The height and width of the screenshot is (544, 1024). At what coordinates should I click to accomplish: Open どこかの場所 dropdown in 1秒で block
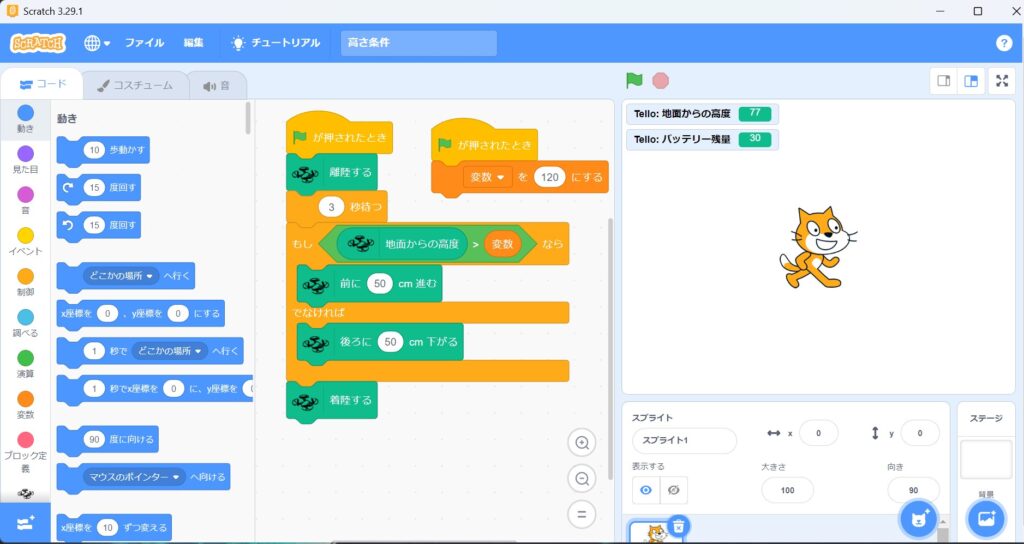click(x=170, y=351)
